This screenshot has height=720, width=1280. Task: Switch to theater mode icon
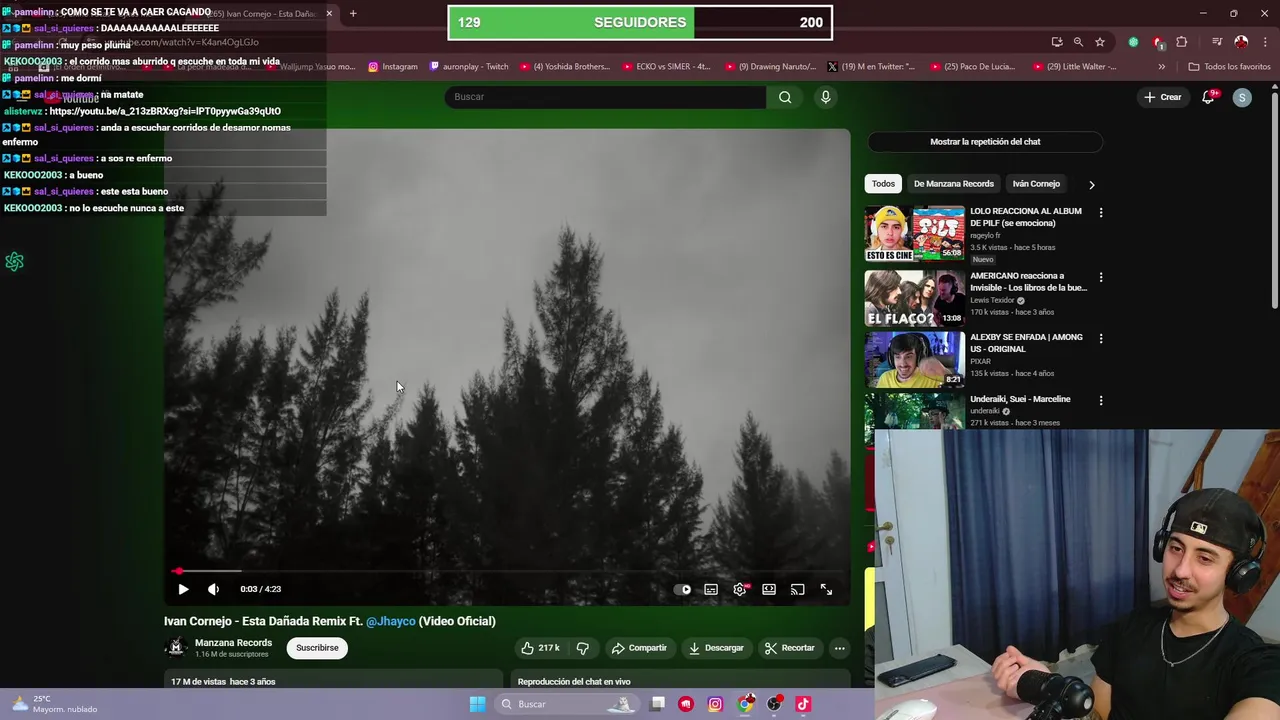pyautogui.click(x=769, y=590)
